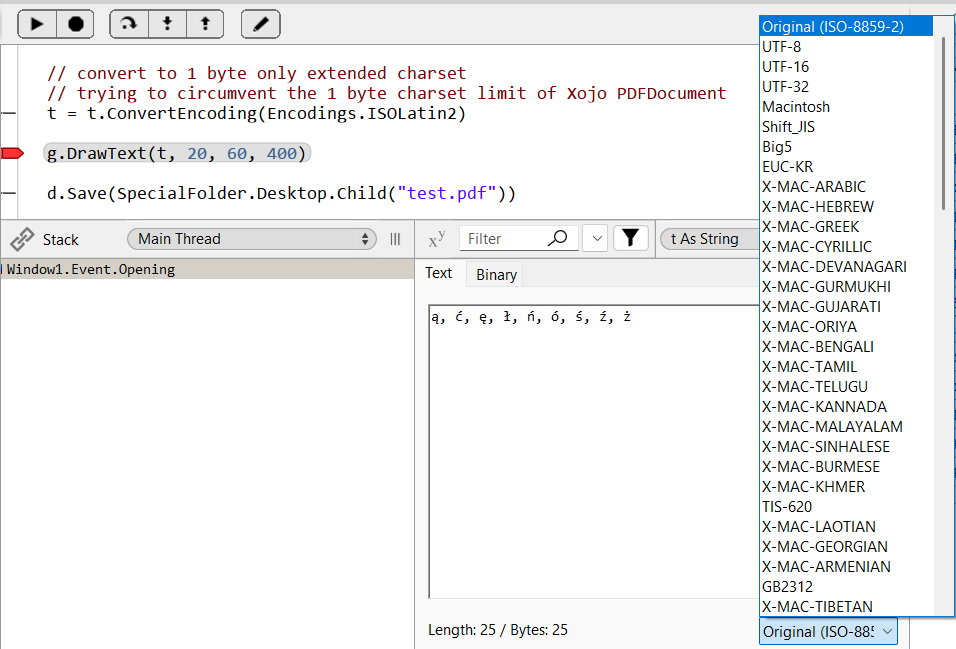Choose UTF-32 from encoding list
The image size is (956, 649).
846,87
